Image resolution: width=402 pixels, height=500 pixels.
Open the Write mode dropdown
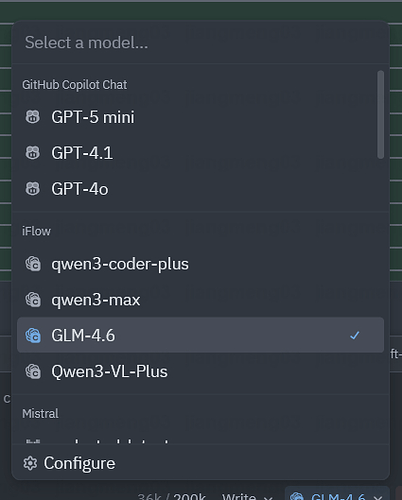click(x=247, y=497)
